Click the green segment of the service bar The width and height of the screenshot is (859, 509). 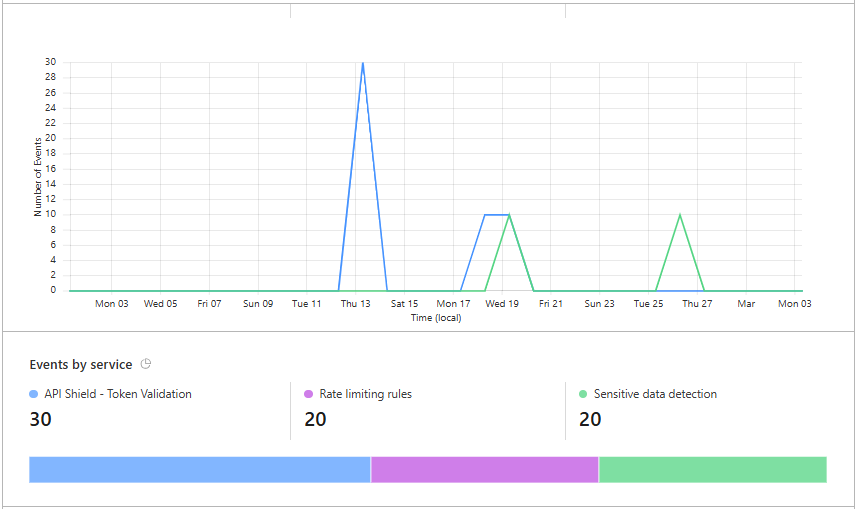[x=712, y=470]
